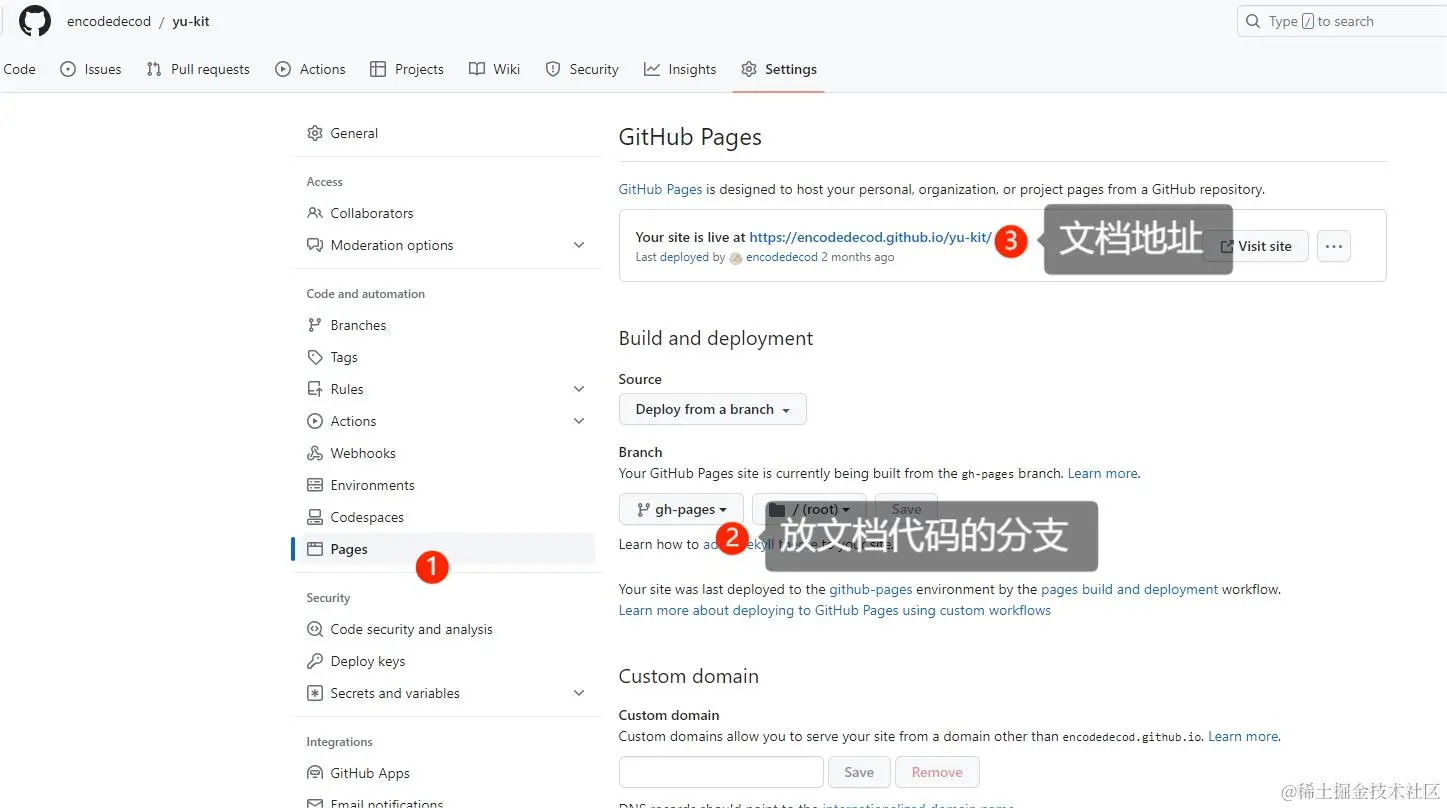
Task: Click the Webhooks icon
Action: [315, 453]
